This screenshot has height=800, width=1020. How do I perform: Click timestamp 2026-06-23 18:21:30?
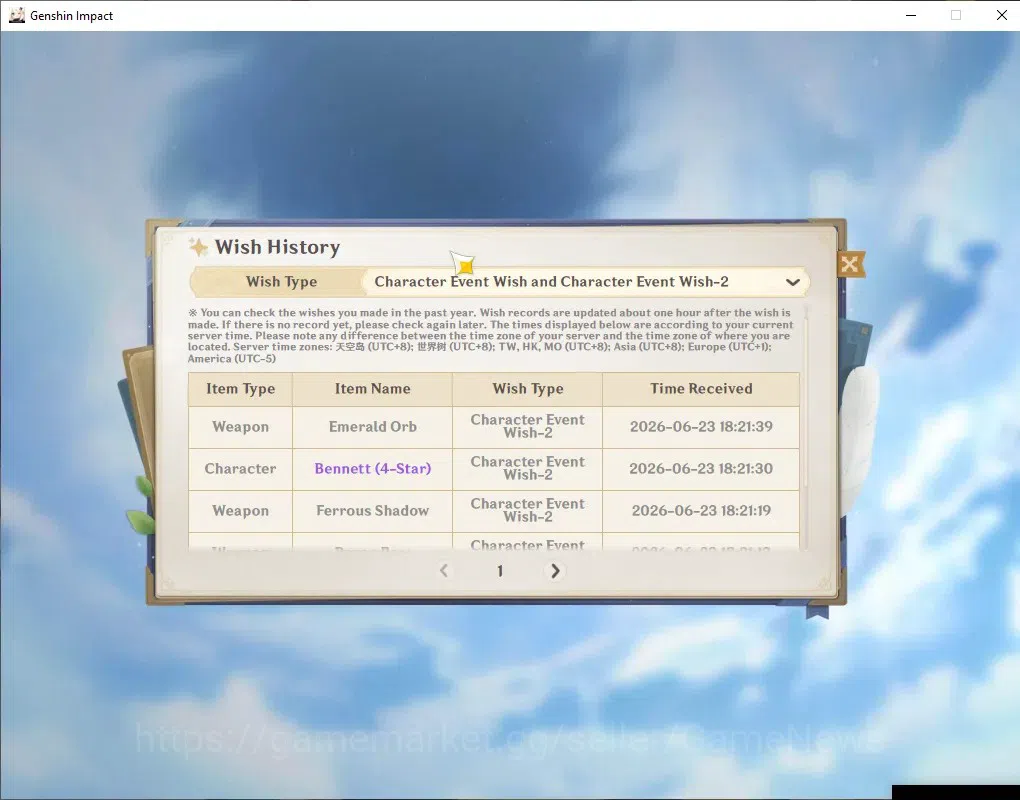[x=701, y=468]
